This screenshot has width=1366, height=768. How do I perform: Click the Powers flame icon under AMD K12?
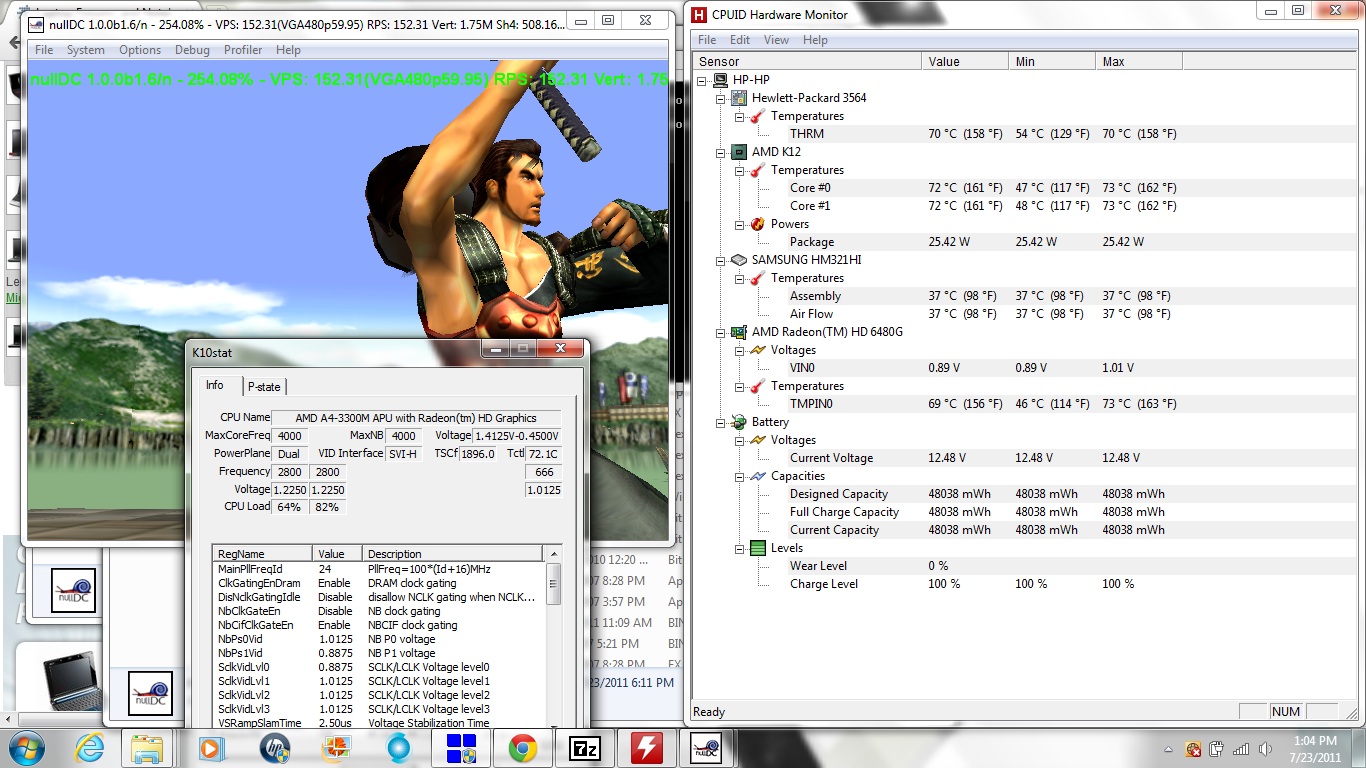(757, 224)
